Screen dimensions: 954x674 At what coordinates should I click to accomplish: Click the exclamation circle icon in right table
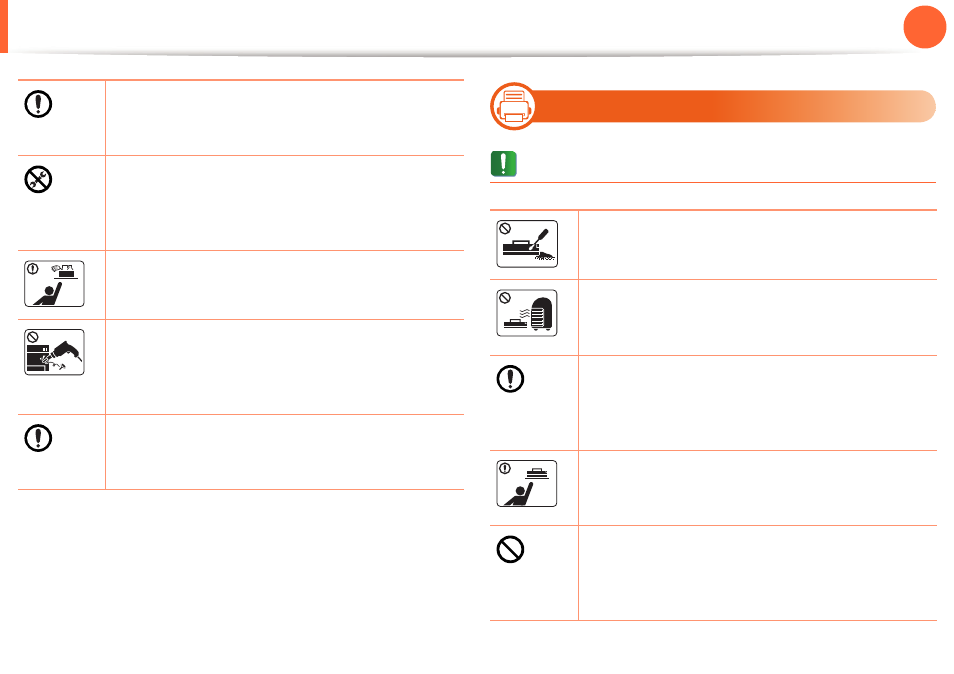click(510, 379)
